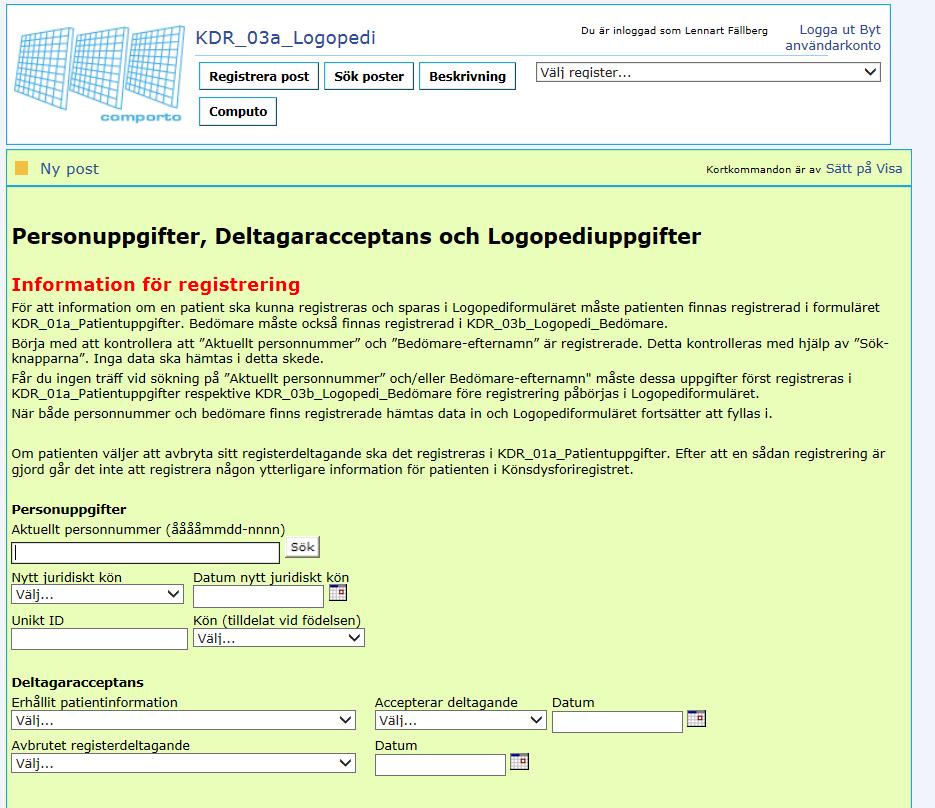This screenshot has height=808, width=935.
Task: Click the Information för registrering heading
Action: (x=156, y=284)
